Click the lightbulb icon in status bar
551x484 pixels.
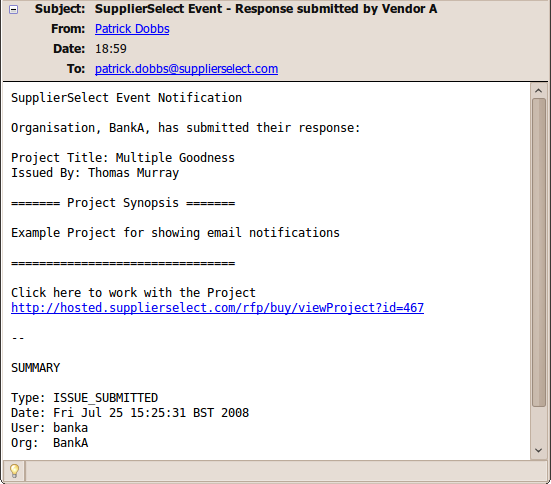click(14, 471)
